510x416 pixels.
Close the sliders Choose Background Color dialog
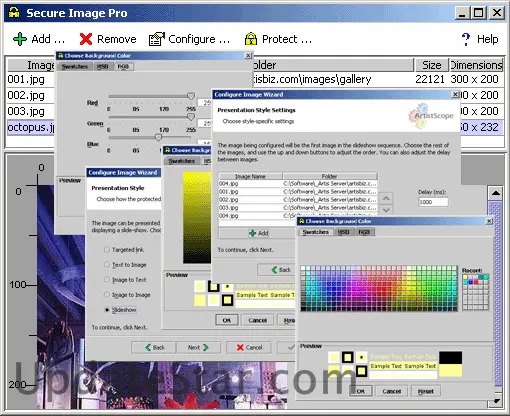tap(248, 56)
